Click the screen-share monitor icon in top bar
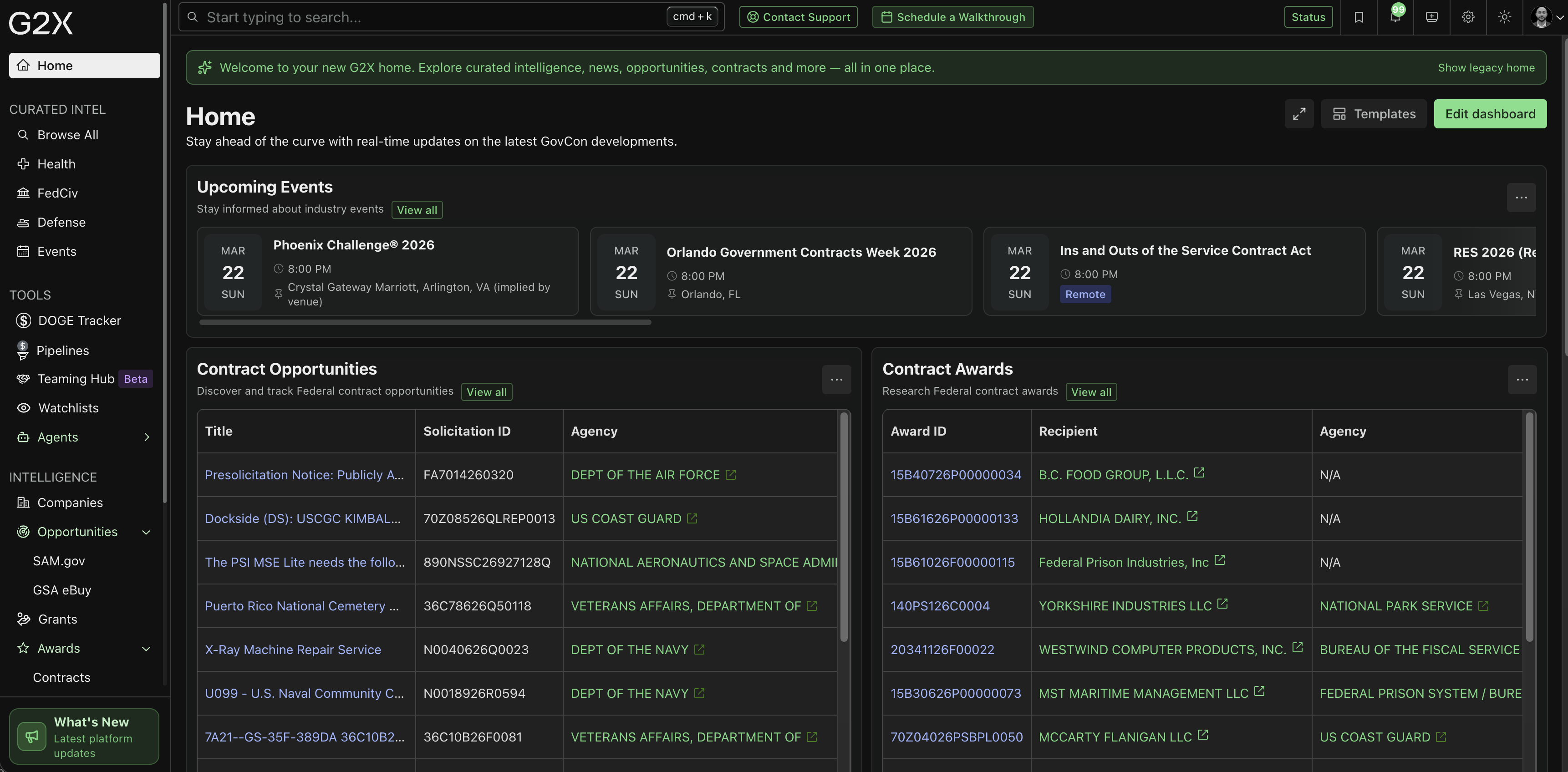The image size is (1568, 772). pos(1432,17)
